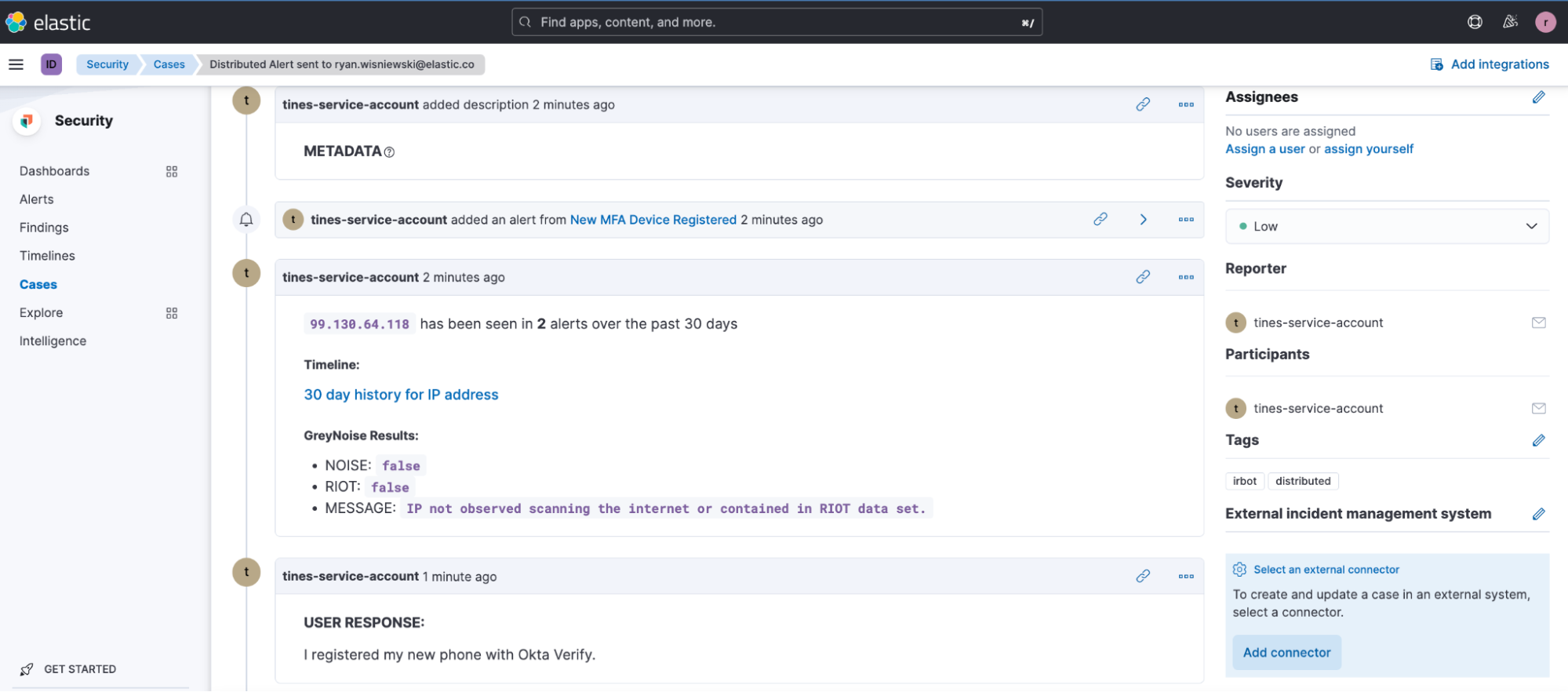Open 30 day history for IP address link
This screenshot has height=692, width=1568.
click(x=401, y=395)
